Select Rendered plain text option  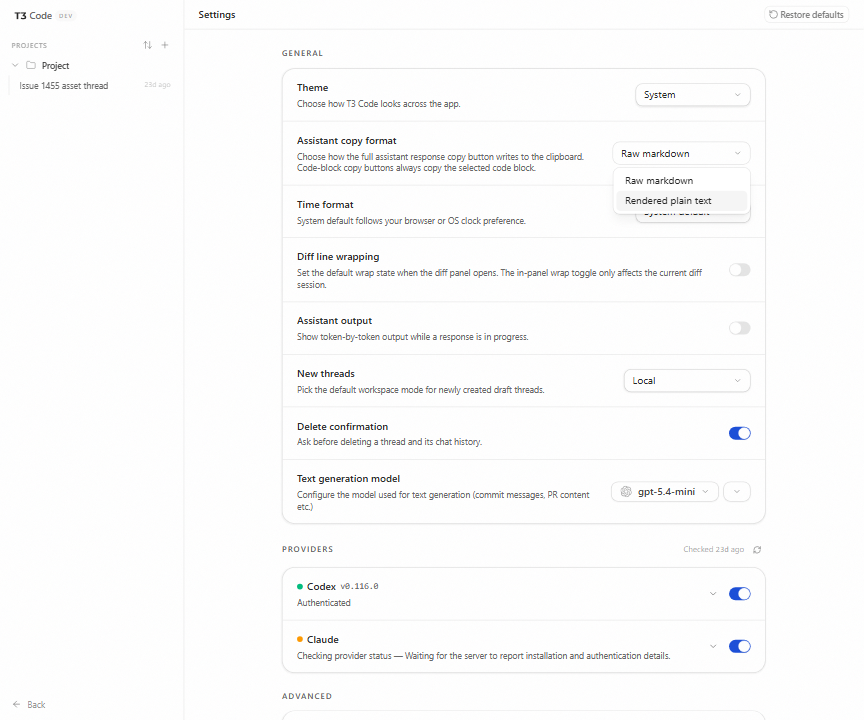pos(682,201)
